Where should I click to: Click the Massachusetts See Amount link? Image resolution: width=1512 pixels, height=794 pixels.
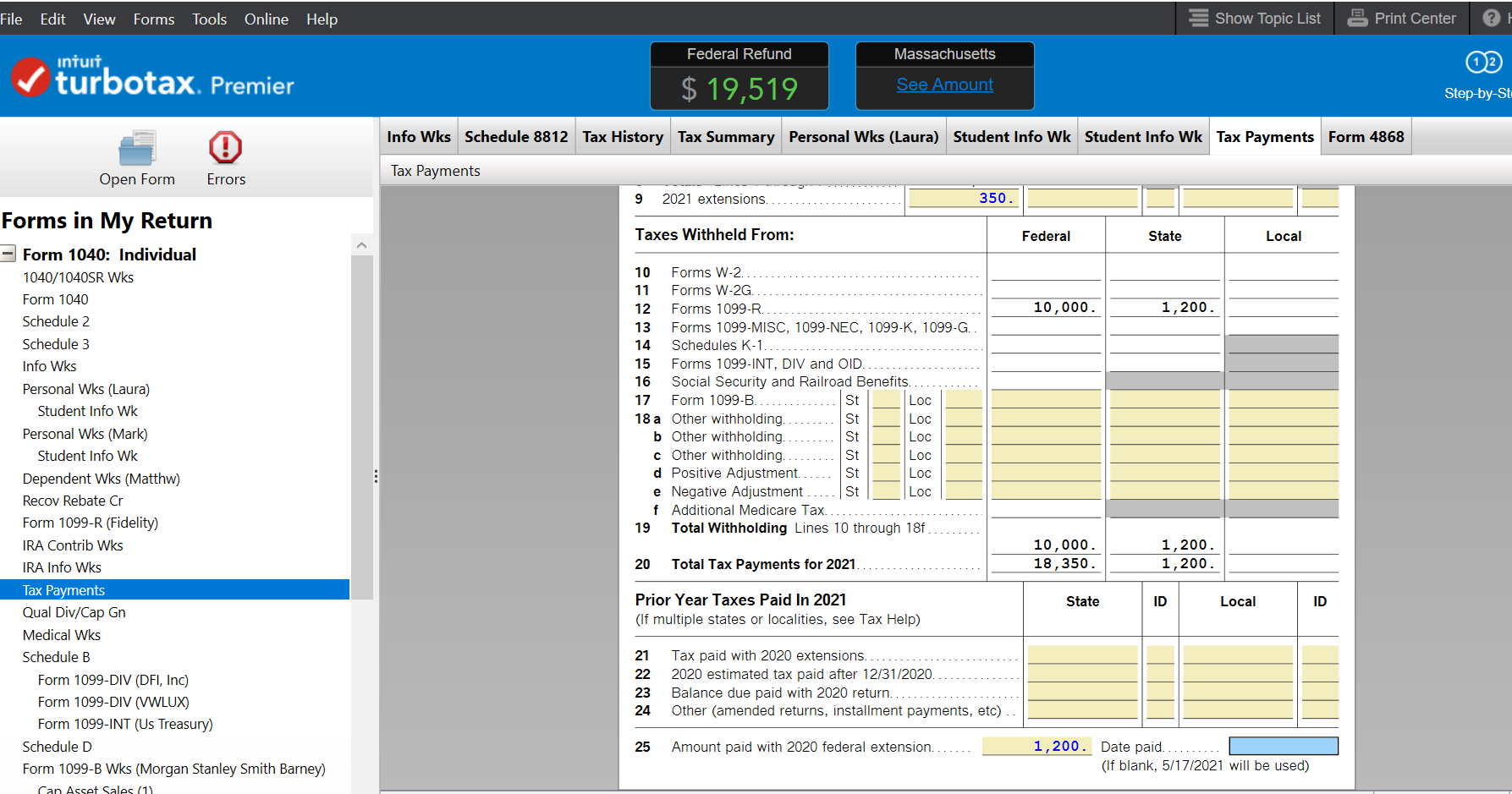tap(944, 85)
